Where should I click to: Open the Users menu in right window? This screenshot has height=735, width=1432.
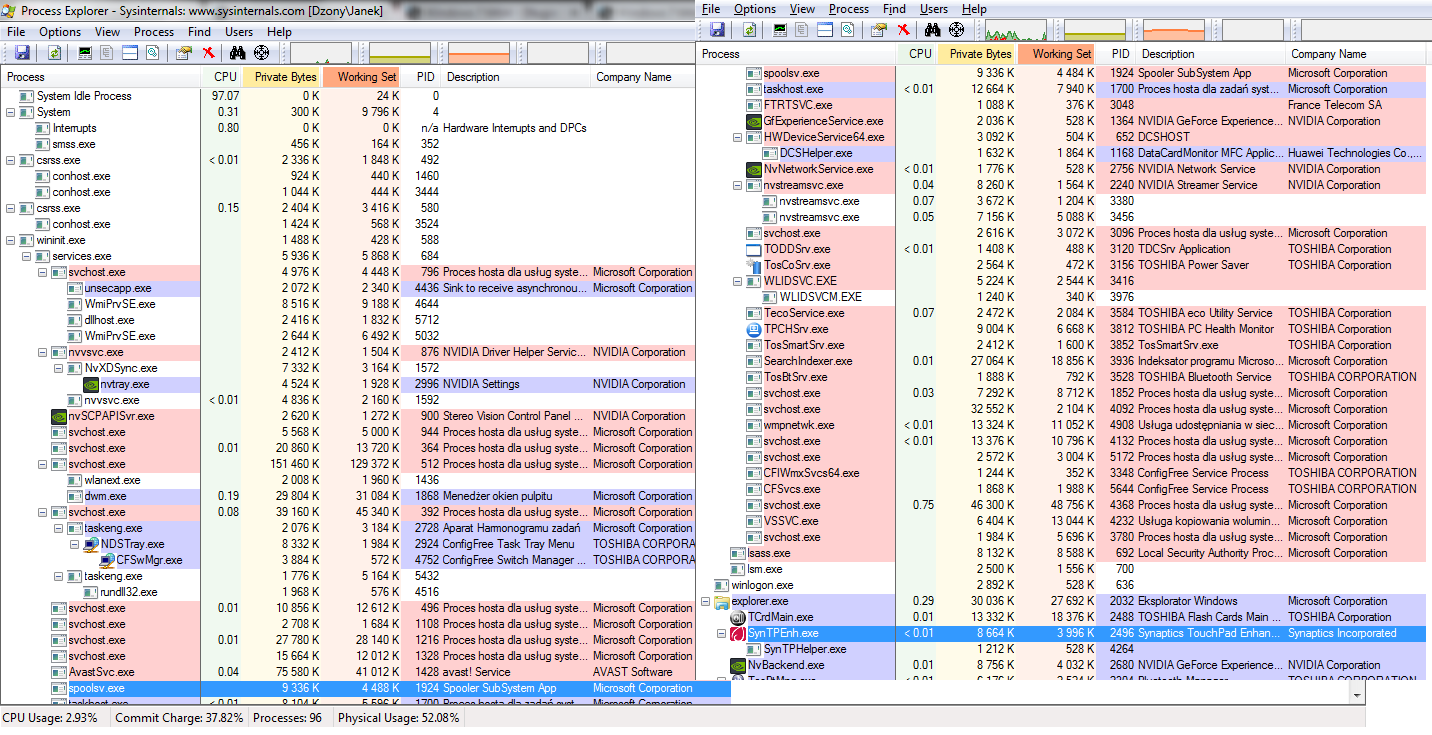pyautogui.click(x=934, y=9)
